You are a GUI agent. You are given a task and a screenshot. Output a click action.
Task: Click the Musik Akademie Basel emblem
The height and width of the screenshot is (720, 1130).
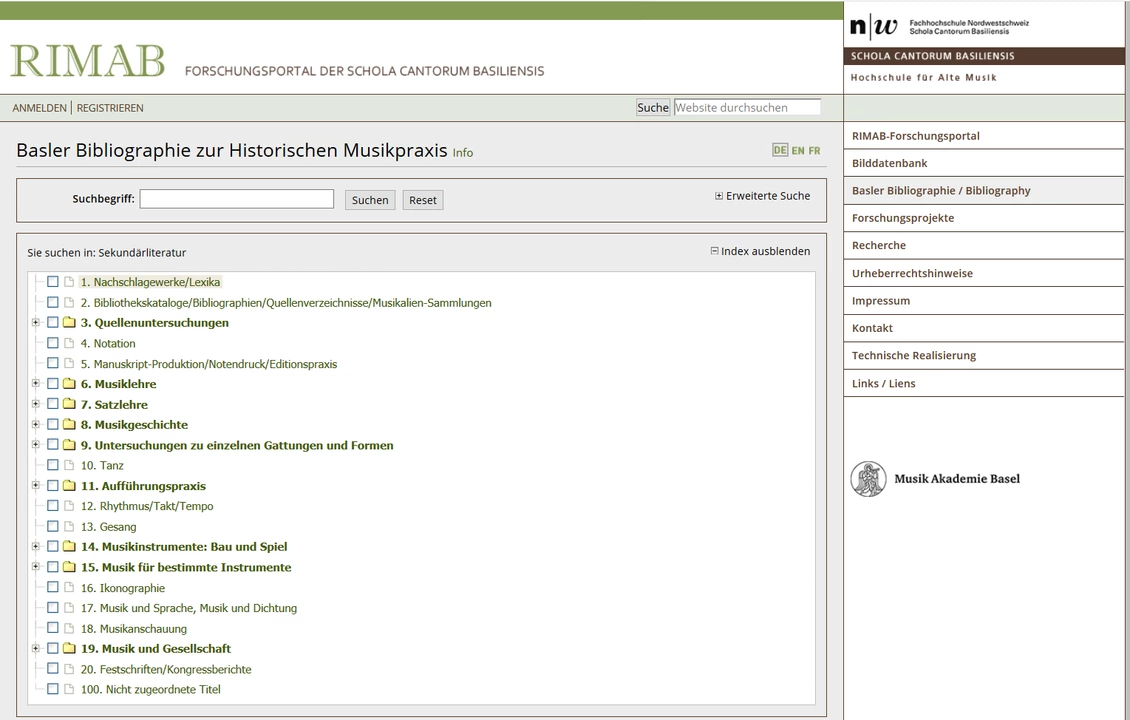click(x=868, y=479)
